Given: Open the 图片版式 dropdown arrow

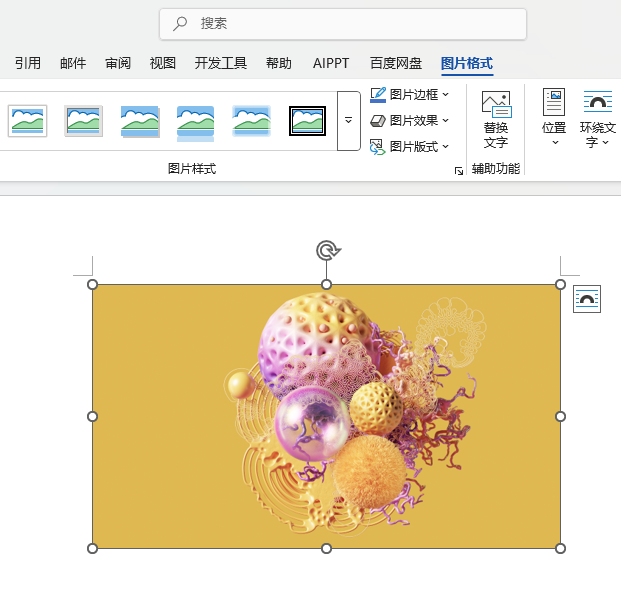Looking at the screenshot, I should click(446, 146).
